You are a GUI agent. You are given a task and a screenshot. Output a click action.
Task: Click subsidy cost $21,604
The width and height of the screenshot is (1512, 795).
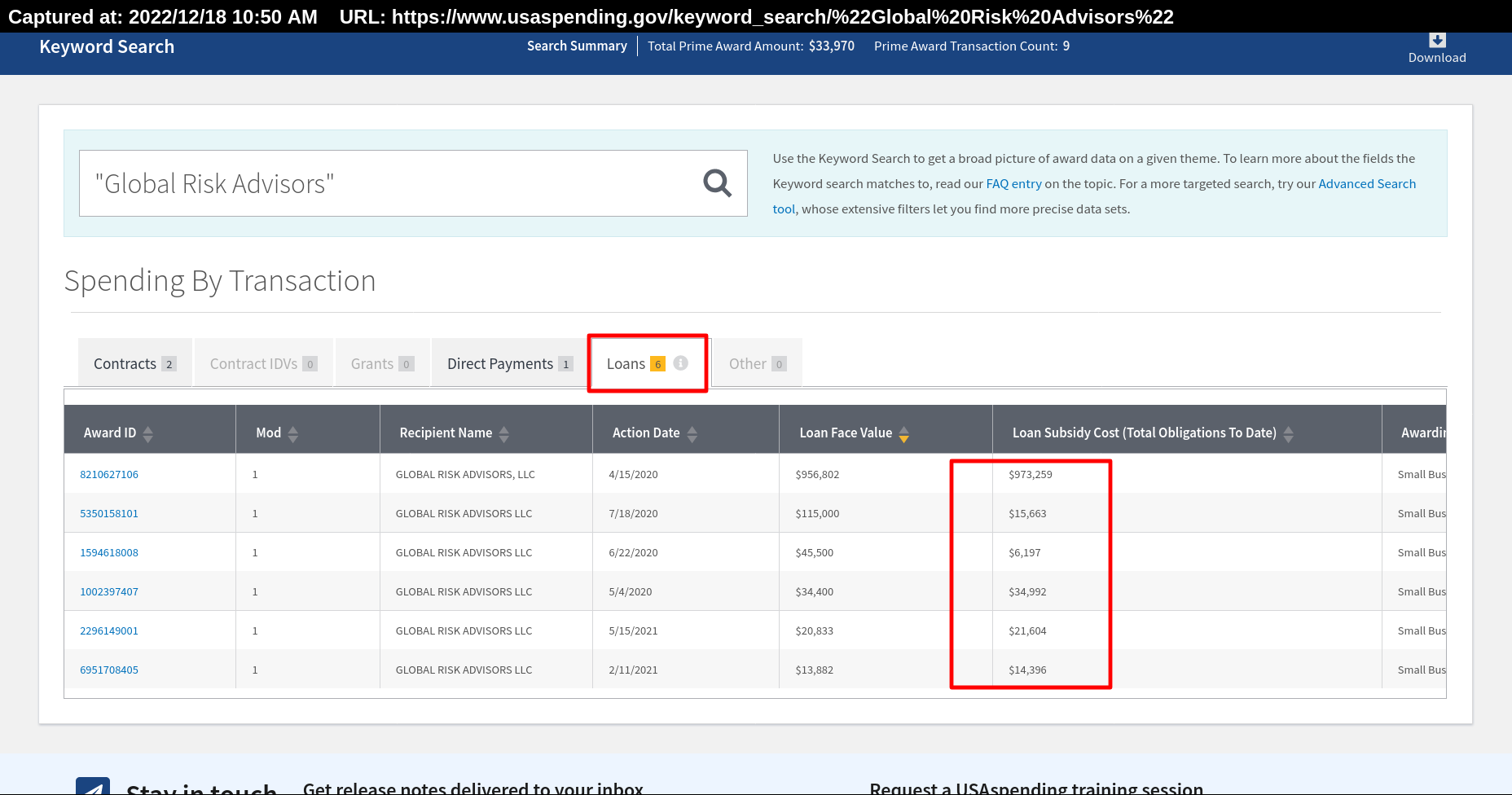pos(1027,630)
